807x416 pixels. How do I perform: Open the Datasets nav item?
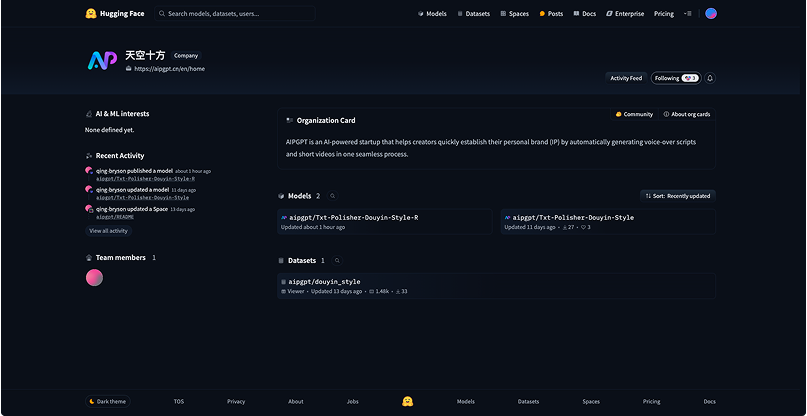click(473, 14)
